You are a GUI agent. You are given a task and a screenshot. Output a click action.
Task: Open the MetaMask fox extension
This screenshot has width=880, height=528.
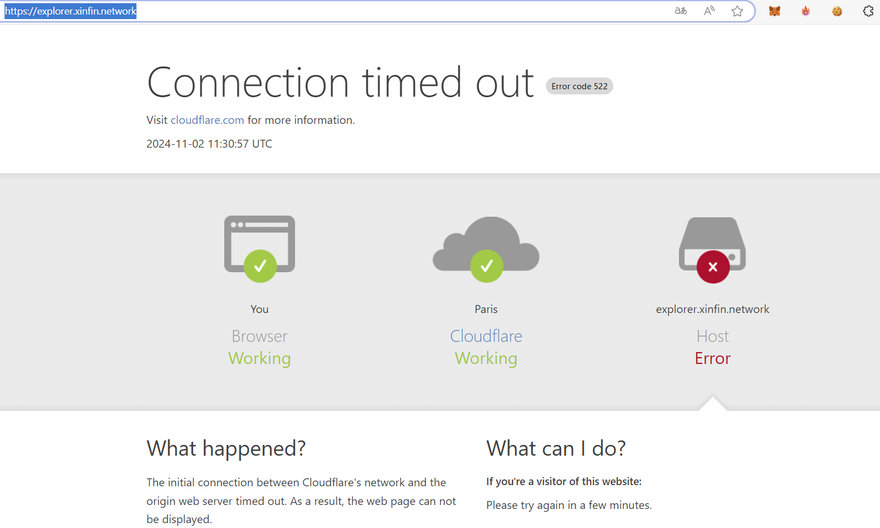point(774,11)
